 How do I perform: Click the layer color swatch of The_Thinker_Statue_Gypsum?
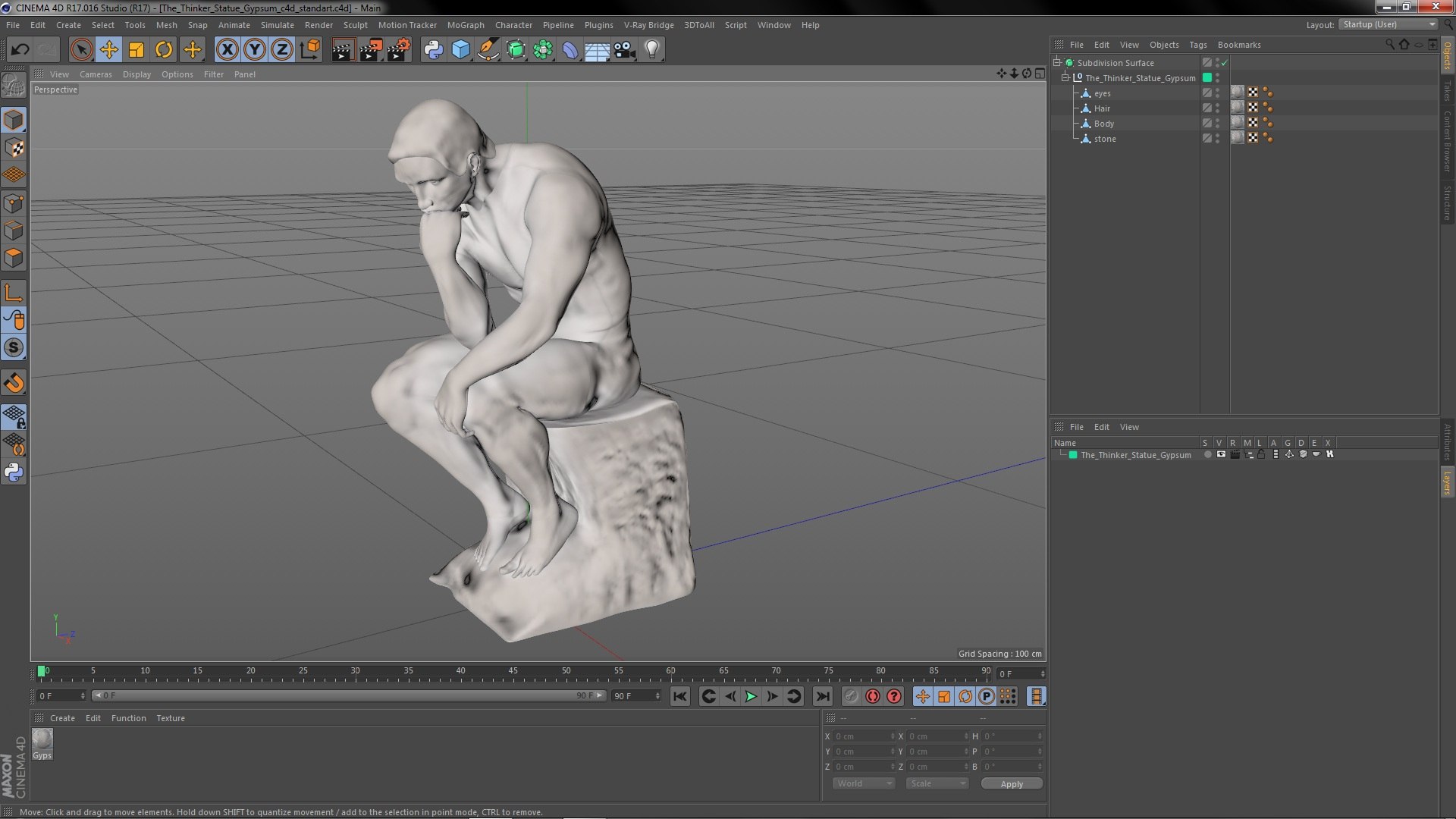pyautogui.click(x=1072, y=455)
